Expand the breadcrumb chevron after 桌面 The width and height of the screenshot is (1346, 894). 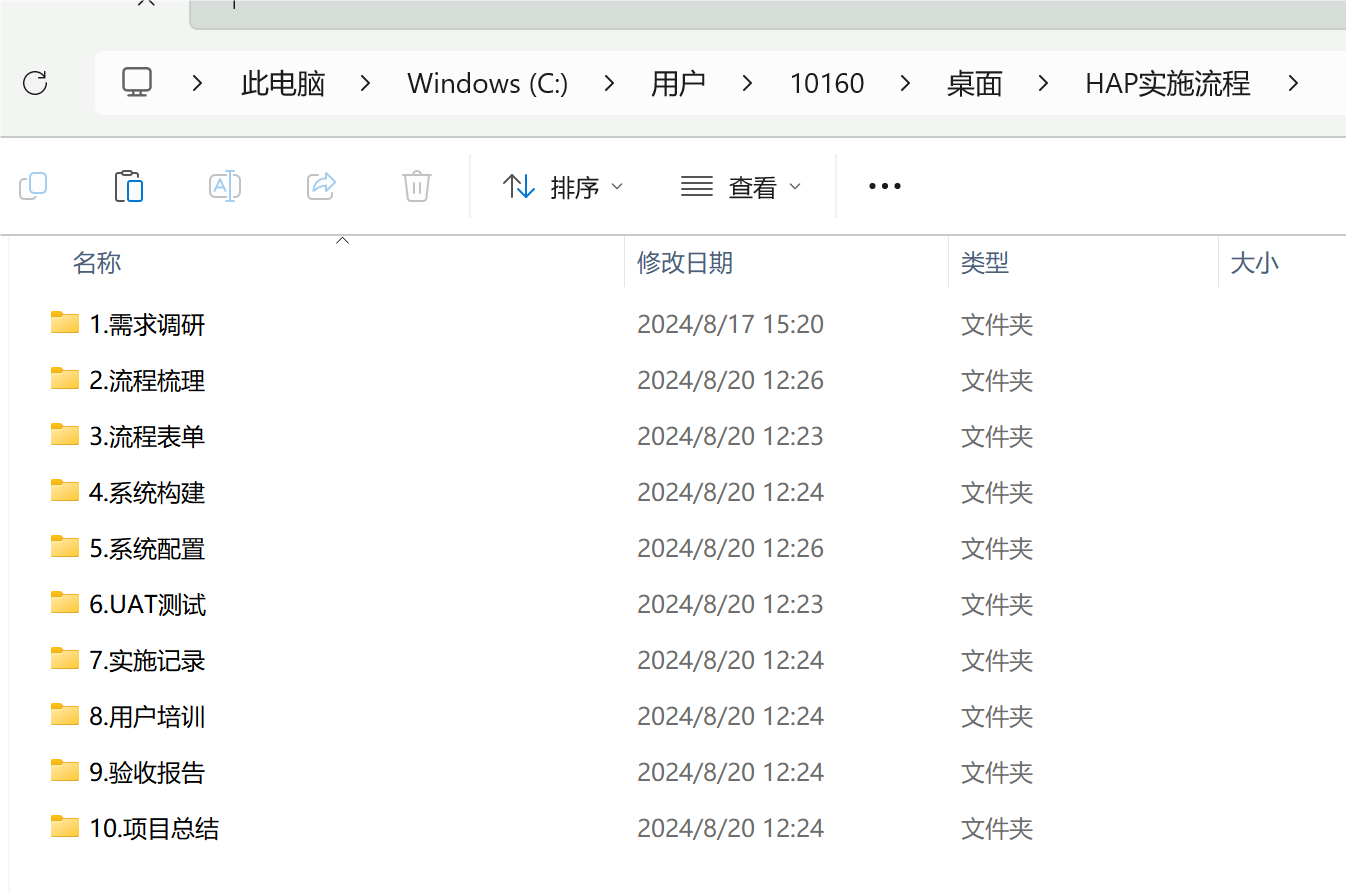coord(1043,83)
